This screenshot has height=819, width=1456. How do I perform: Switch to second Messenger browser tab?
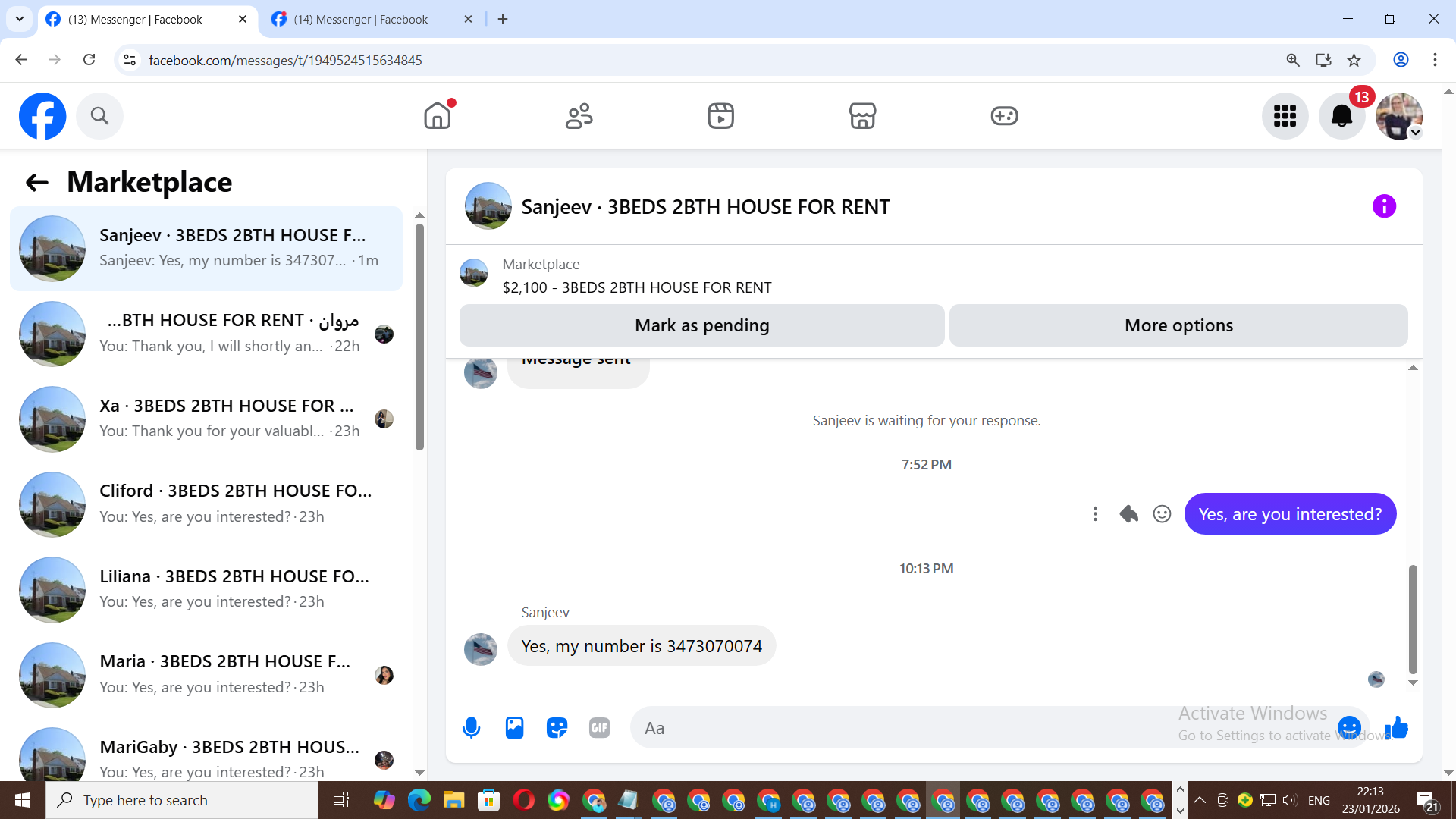click(x=361, y=19)
